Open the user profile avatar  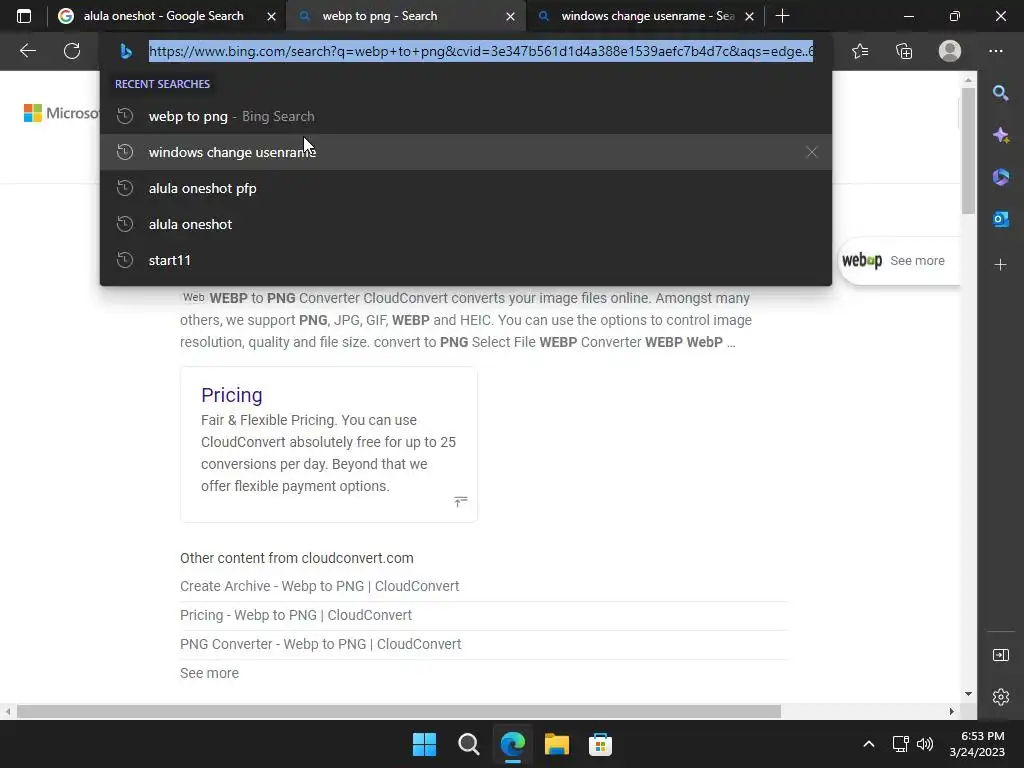click(x=950, y=51)
